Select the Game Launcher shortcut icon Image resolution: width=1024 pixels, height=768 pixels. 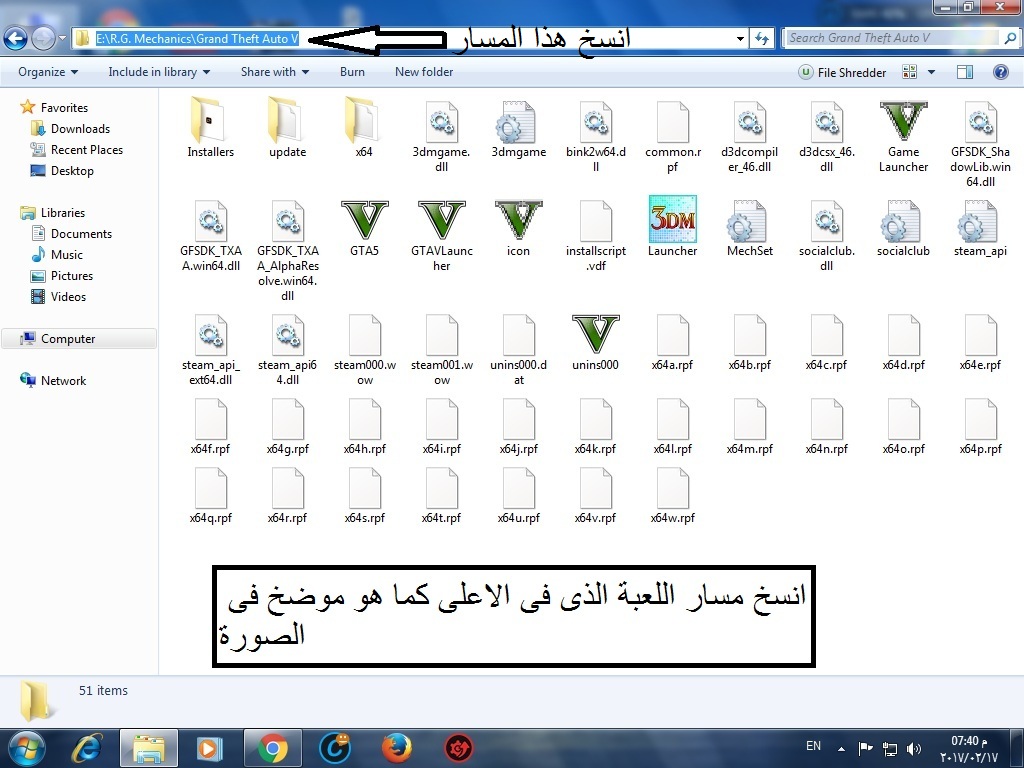tap(903, 123)
